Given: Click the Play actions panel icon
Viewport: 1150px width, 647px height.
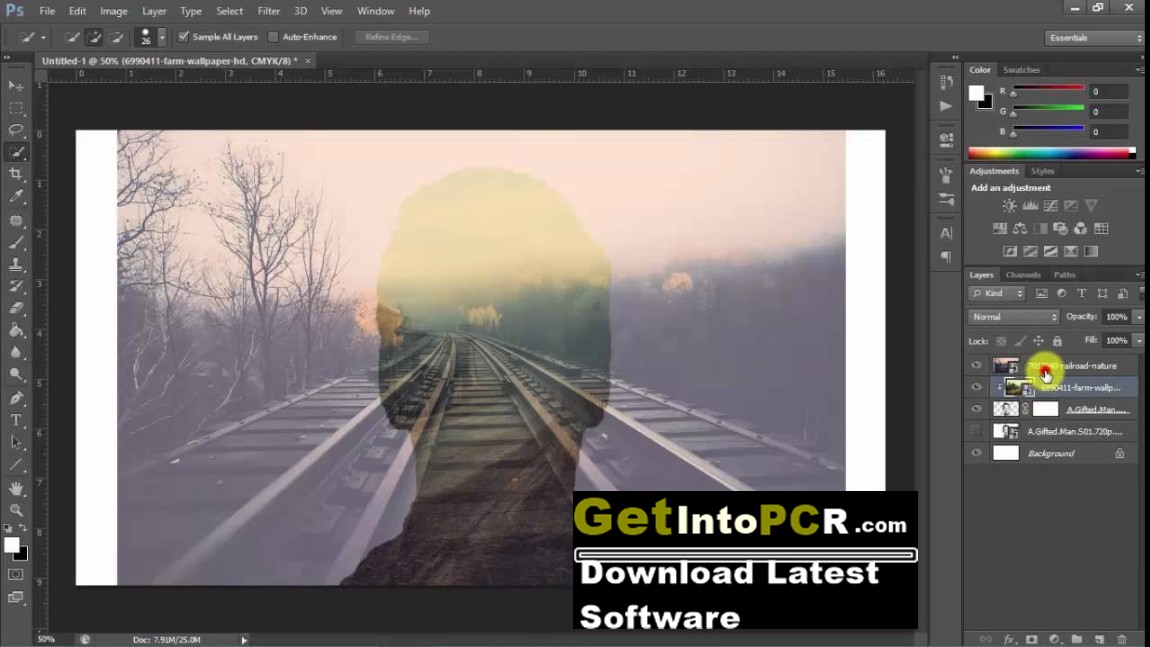Looking at the screenshot, I should point(946,106).
